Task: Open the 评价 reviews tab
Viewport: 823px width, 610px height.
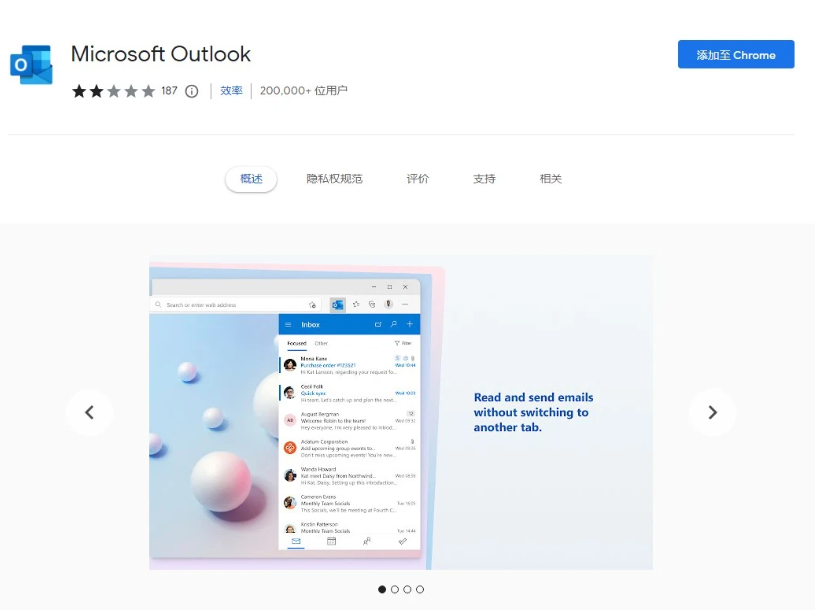Action: (417, 179)
